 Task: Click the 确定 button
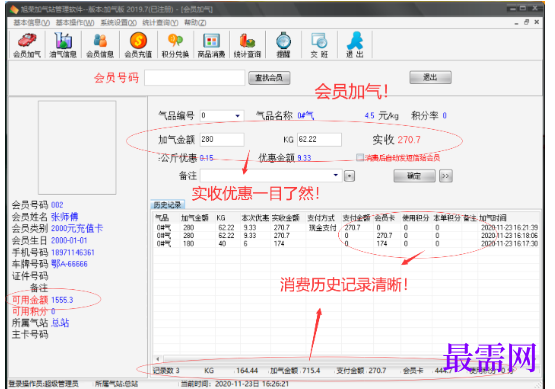click(x=414, y=176)
